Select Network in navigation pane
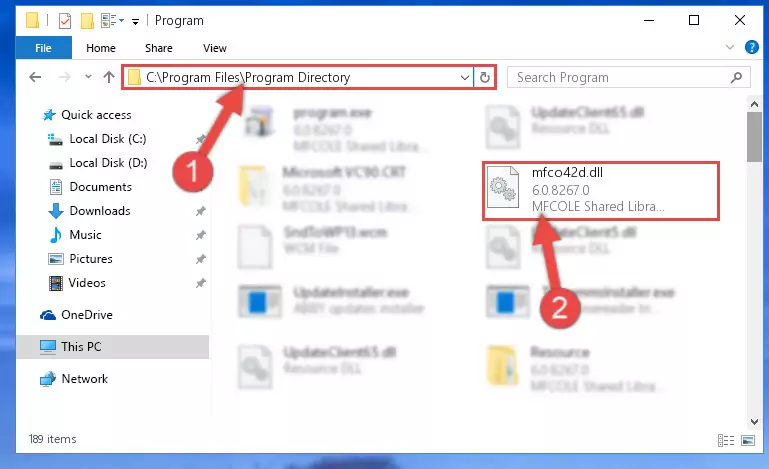Image resolution: width=769 pixels, height=469 pixels. click(84, 379)
